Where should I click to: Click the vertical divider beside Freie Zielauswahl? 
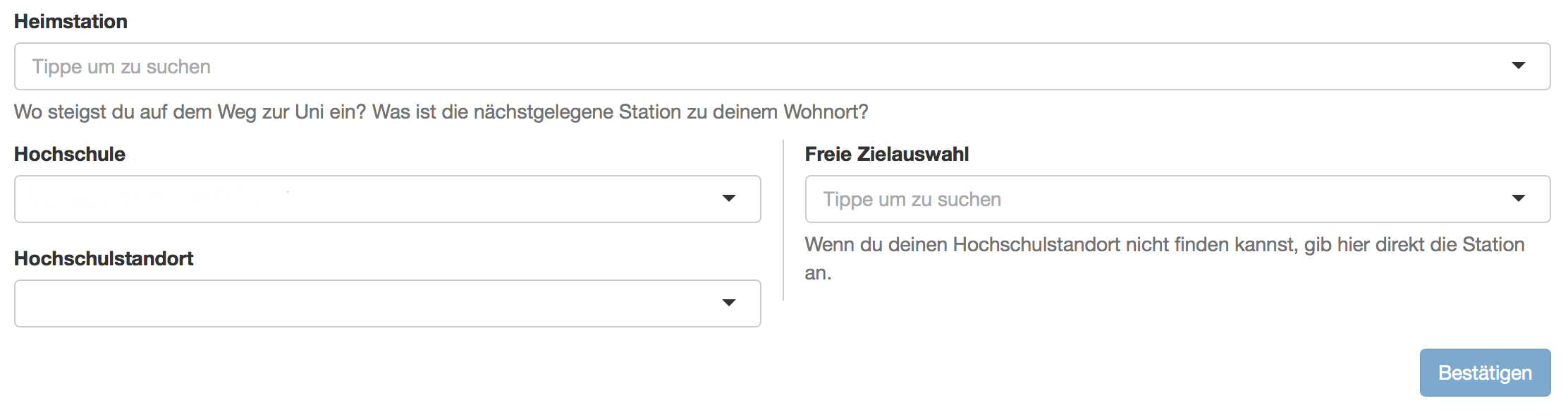pyautogui.click(x=783, y=220)
